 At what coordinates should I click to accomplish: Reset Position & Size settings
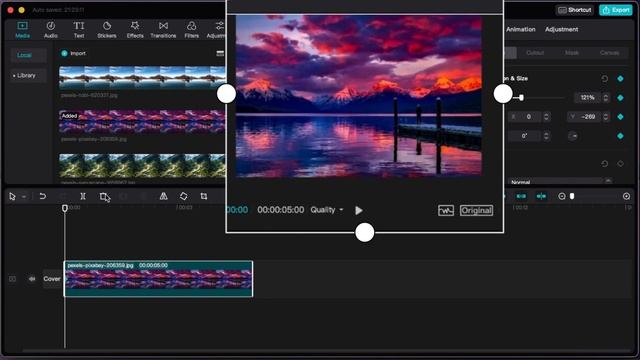tap(604, 79)
